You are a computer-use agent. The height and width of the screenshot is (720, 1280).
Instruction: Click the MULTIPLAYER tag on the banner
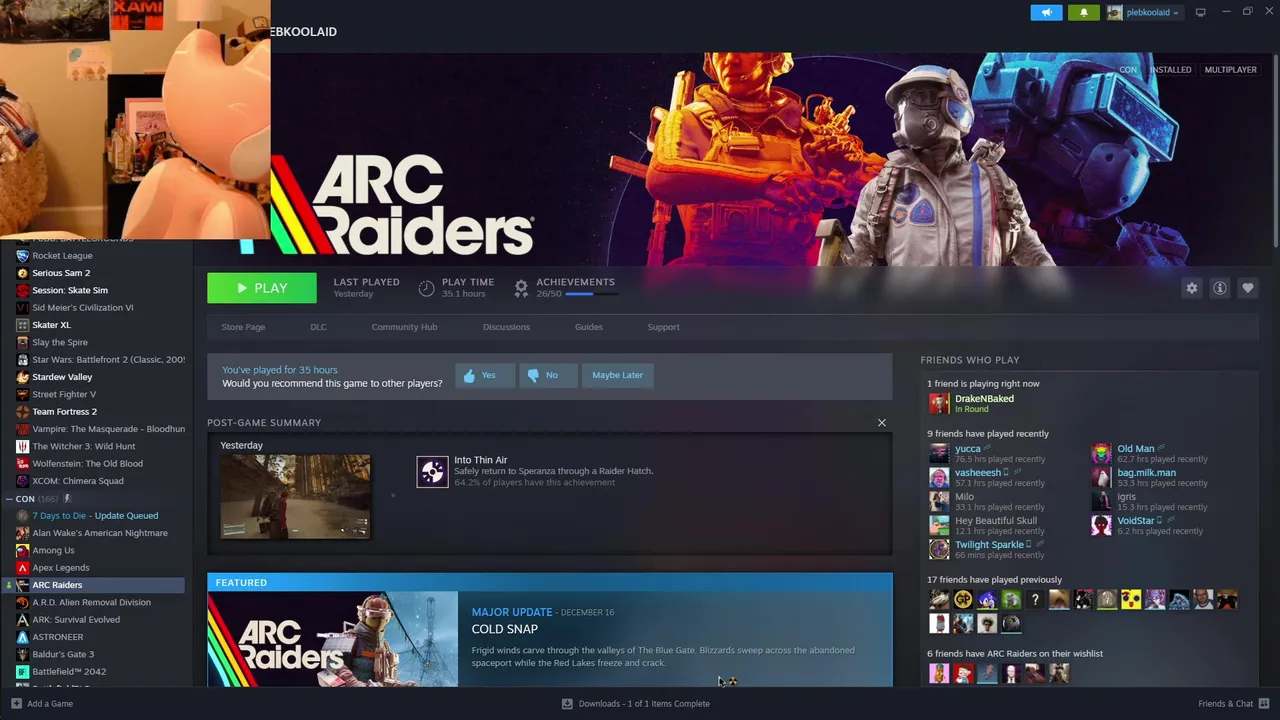tap(1230, 70)
